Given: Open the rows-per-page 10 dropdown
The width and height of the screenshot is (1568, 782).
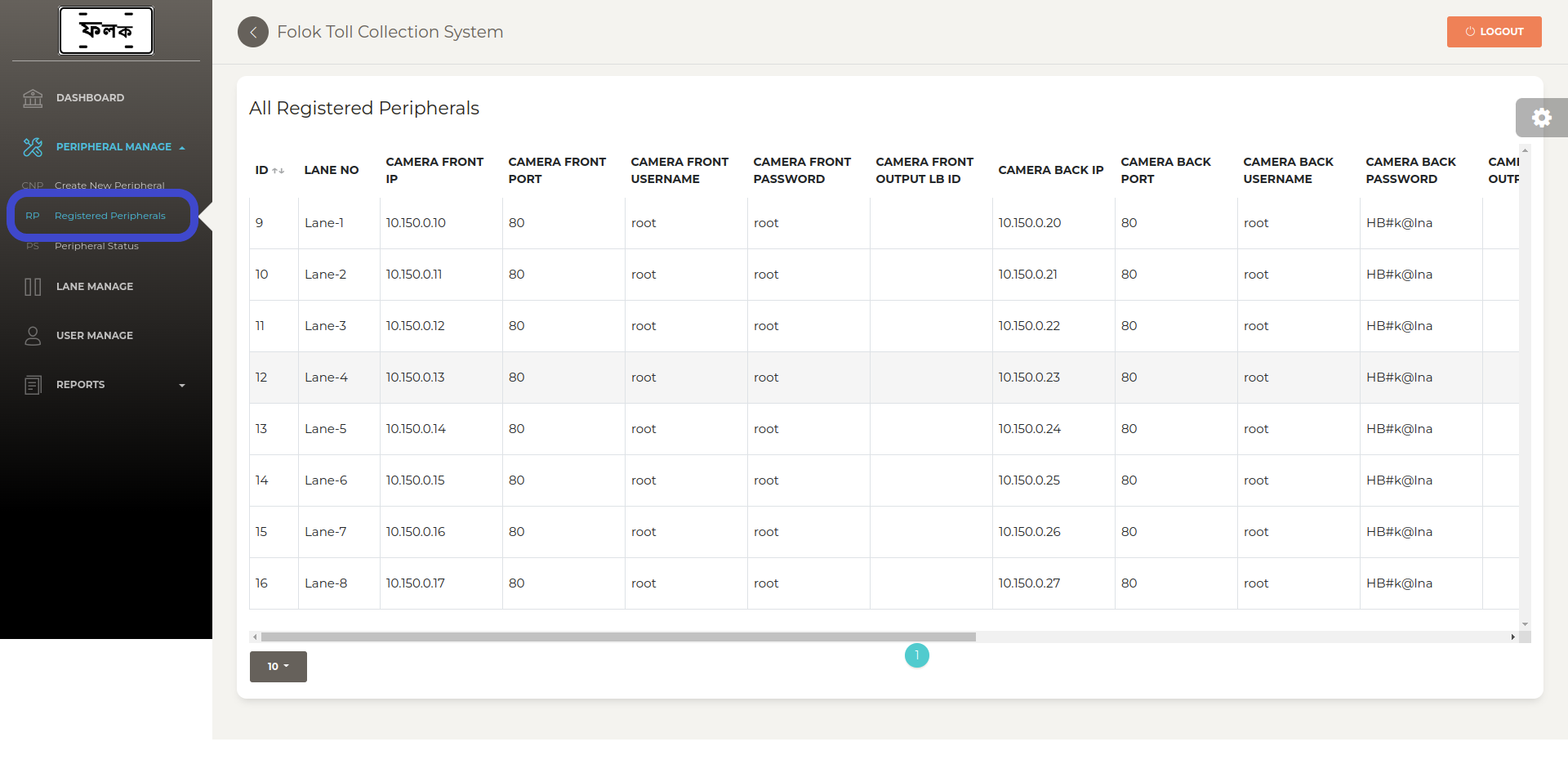Looking at the screenshot, I should (278, 667).
